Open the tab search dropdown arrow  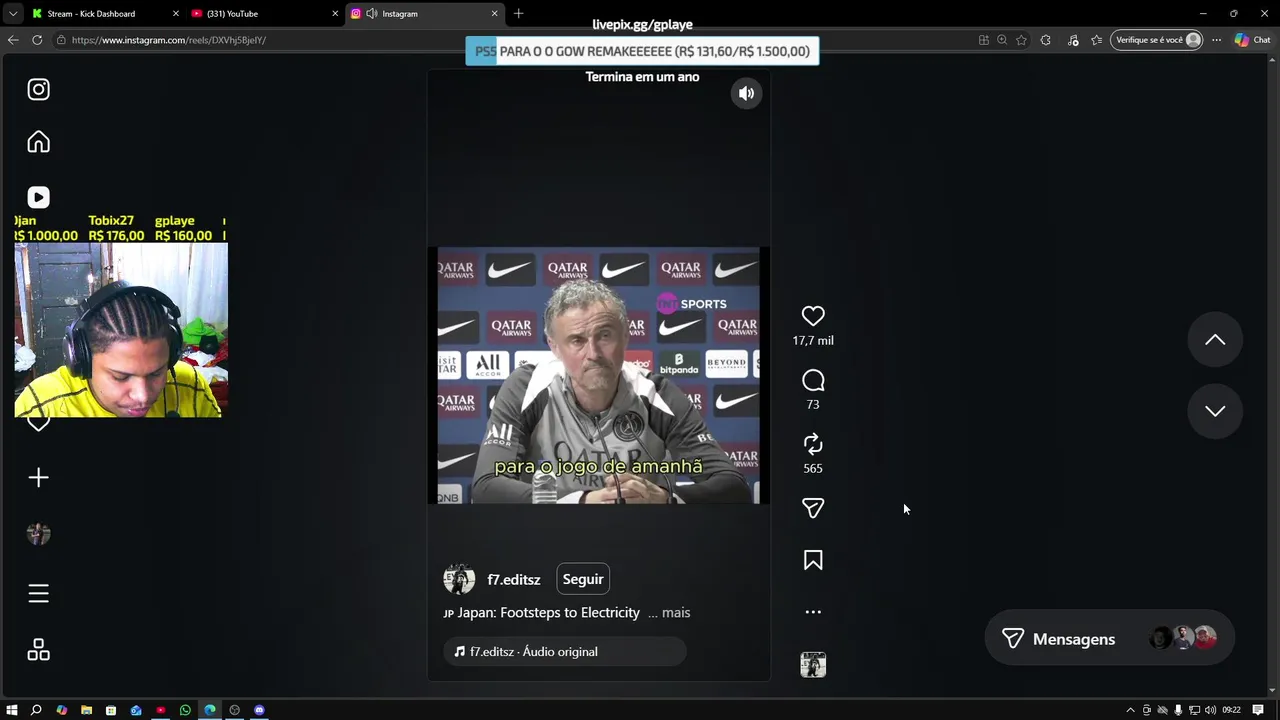pos(12,14)
